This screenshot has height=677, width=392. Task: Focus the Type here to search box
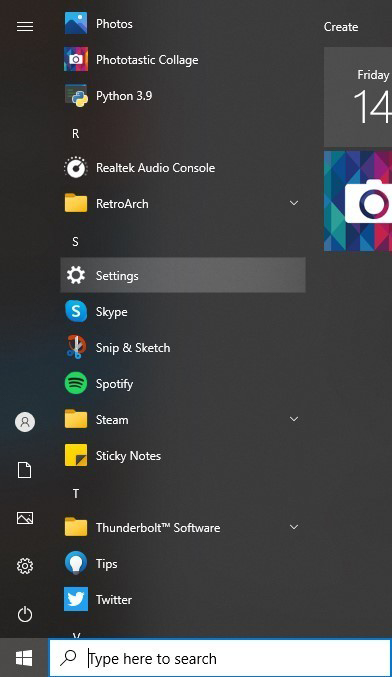[x=220, y=658]
